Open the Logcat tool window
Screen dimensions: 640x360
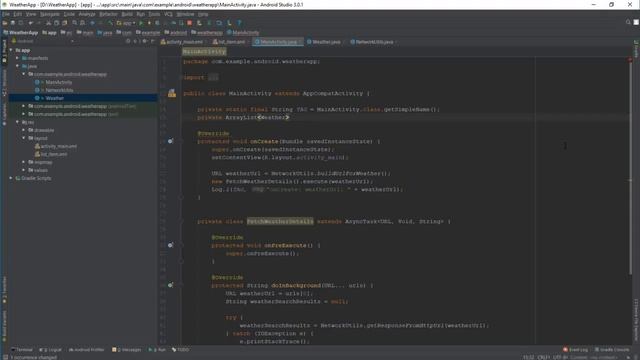tap(51, 350)
